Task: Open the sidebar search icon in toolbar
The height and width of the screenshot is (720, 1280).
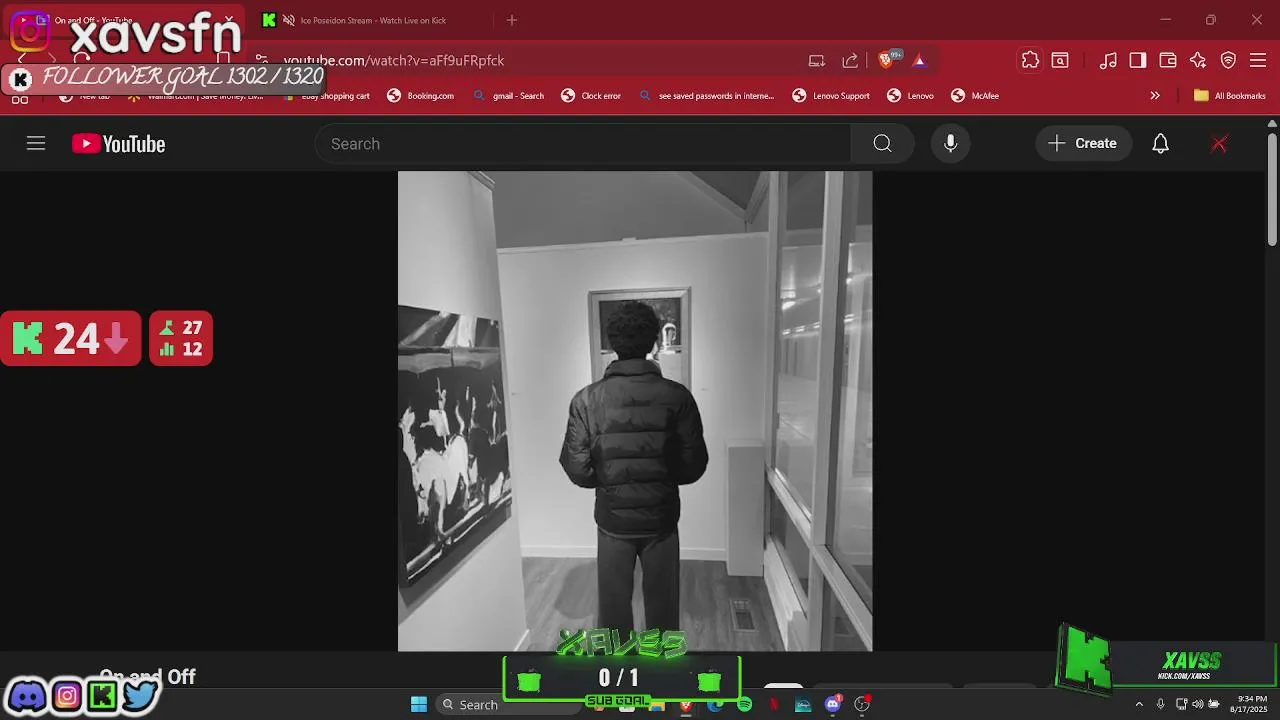Action: pos(1060,61)
